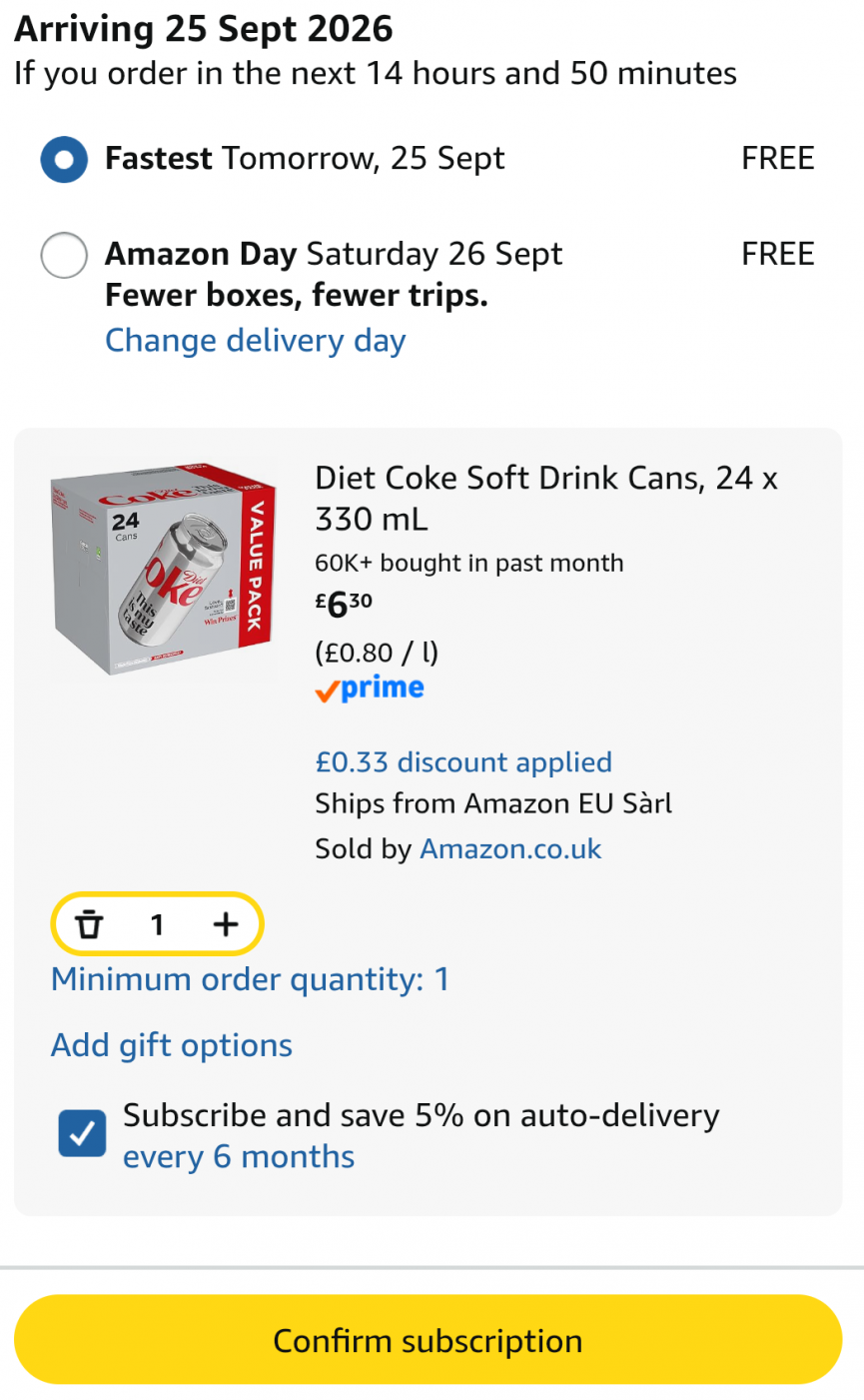Click the £6.30 price text

click(344, 604)
